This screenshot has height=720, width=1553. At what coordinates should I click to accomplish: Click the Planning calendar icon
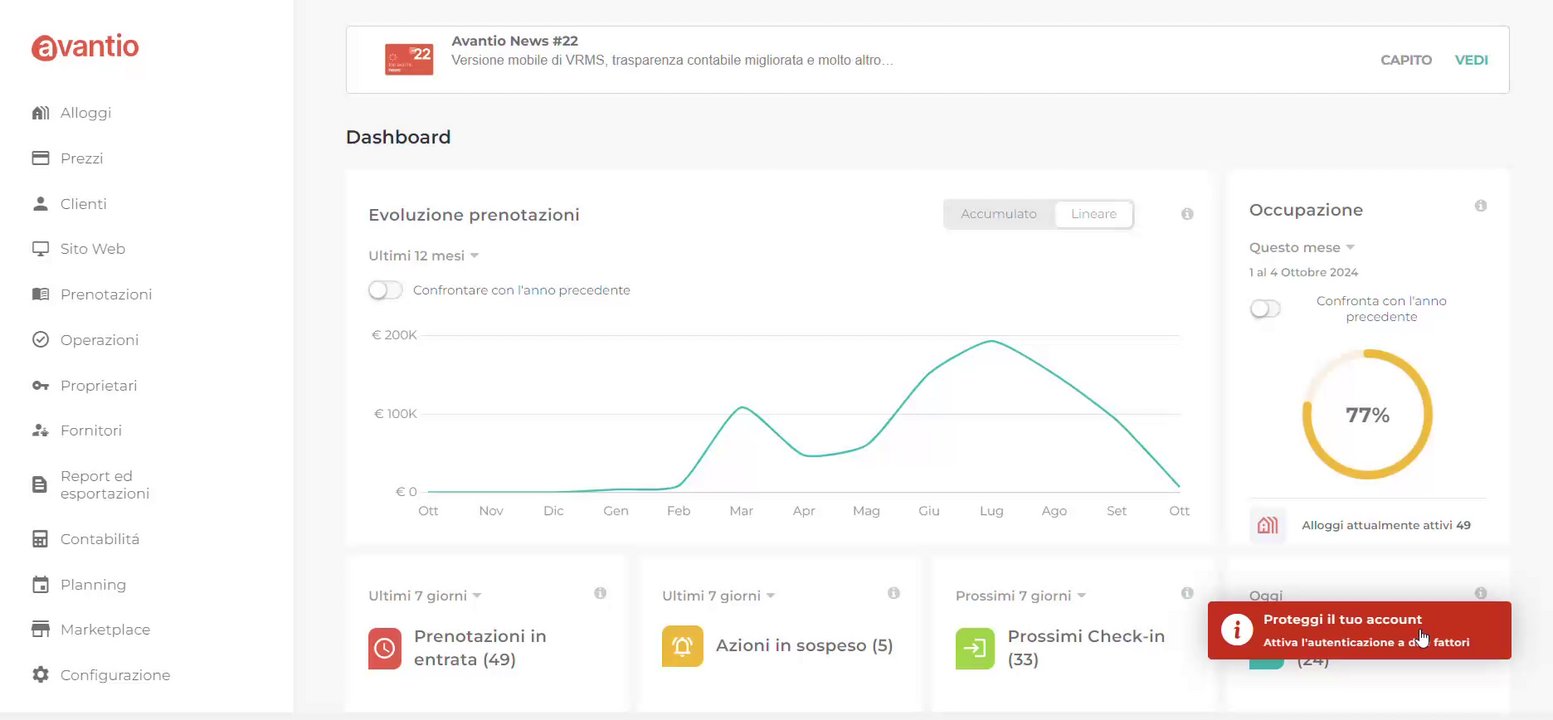click(x=41, y=585)
